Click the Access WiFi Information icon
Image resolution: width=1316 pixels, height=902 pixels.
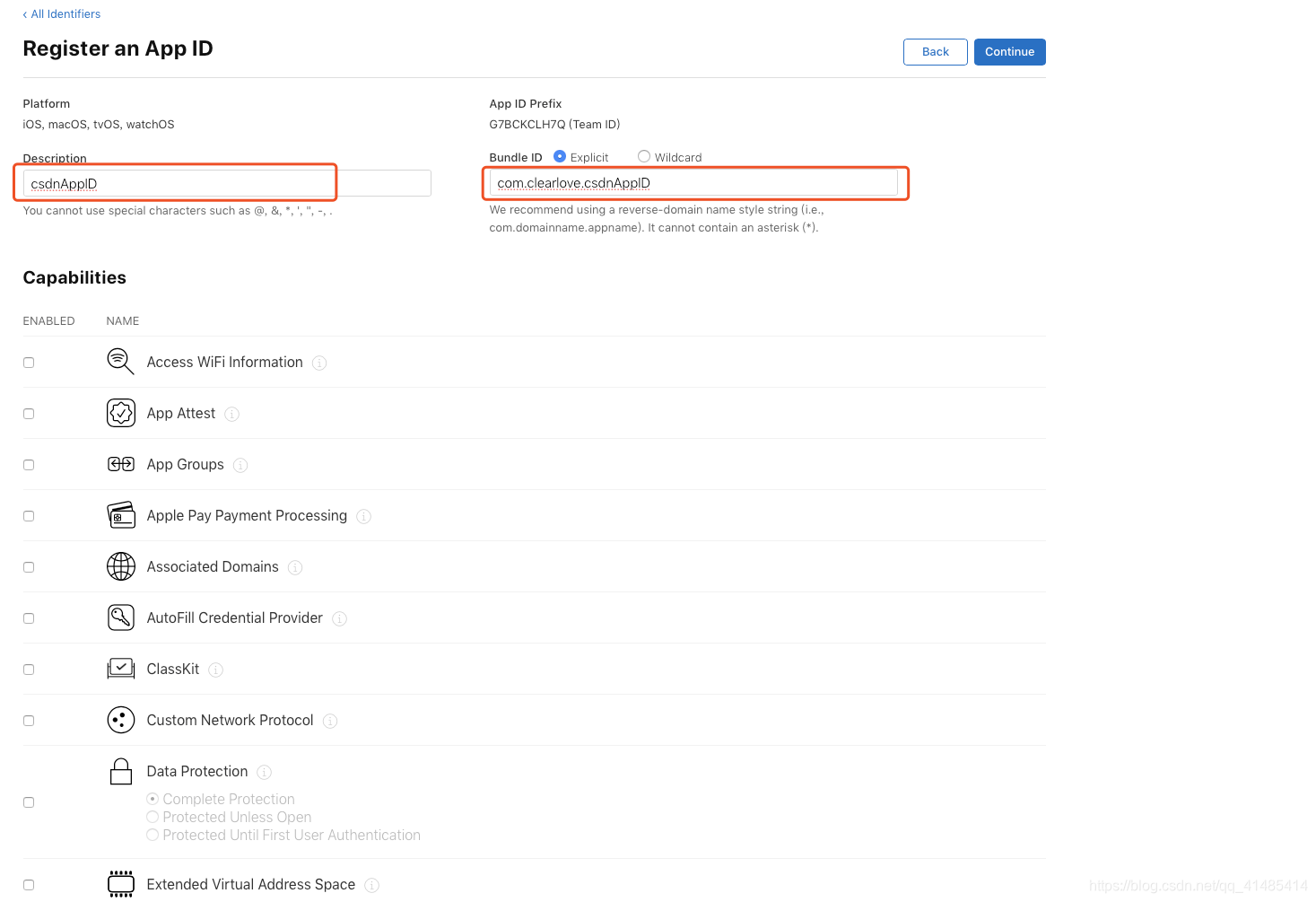click(120, 362)
